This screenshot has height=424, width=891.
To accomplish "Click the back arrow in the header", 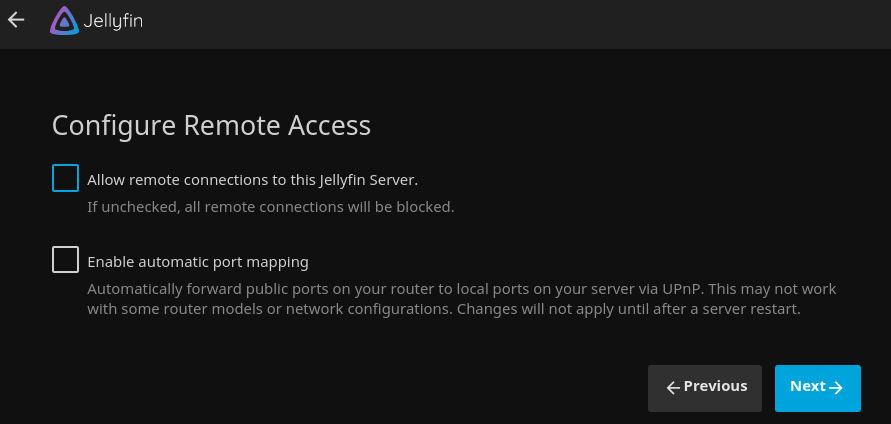I will pos(16,20).
